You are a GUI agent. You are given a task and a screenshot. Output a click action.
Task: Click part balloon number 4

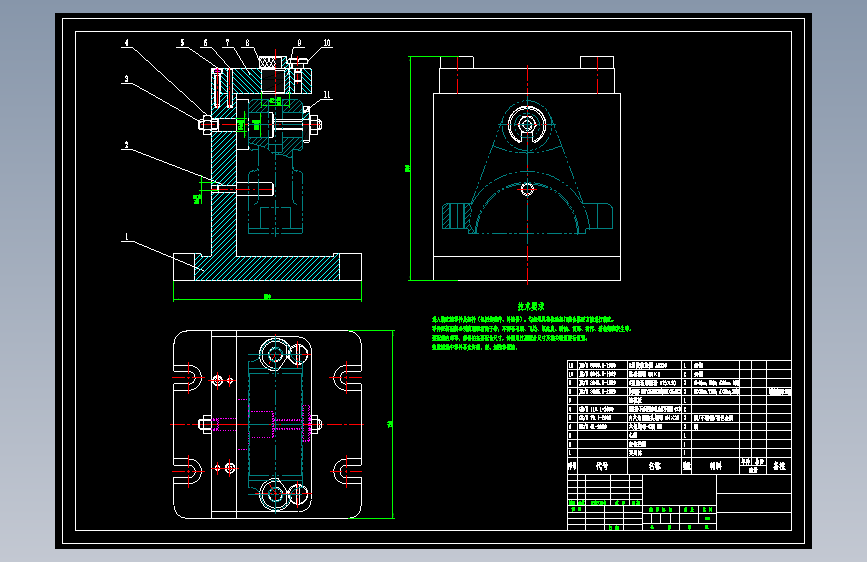pos(127,43)
